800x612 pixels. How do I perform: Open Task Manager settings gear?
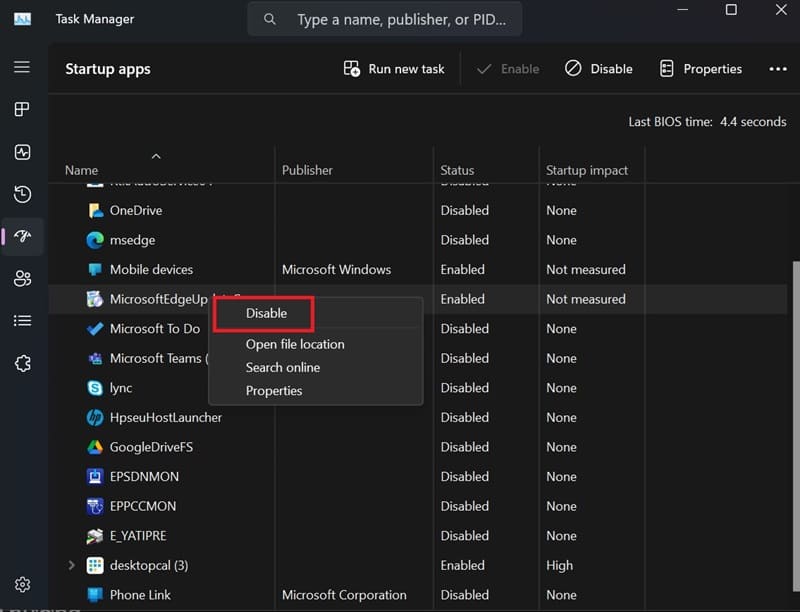(x=22, y=584)
